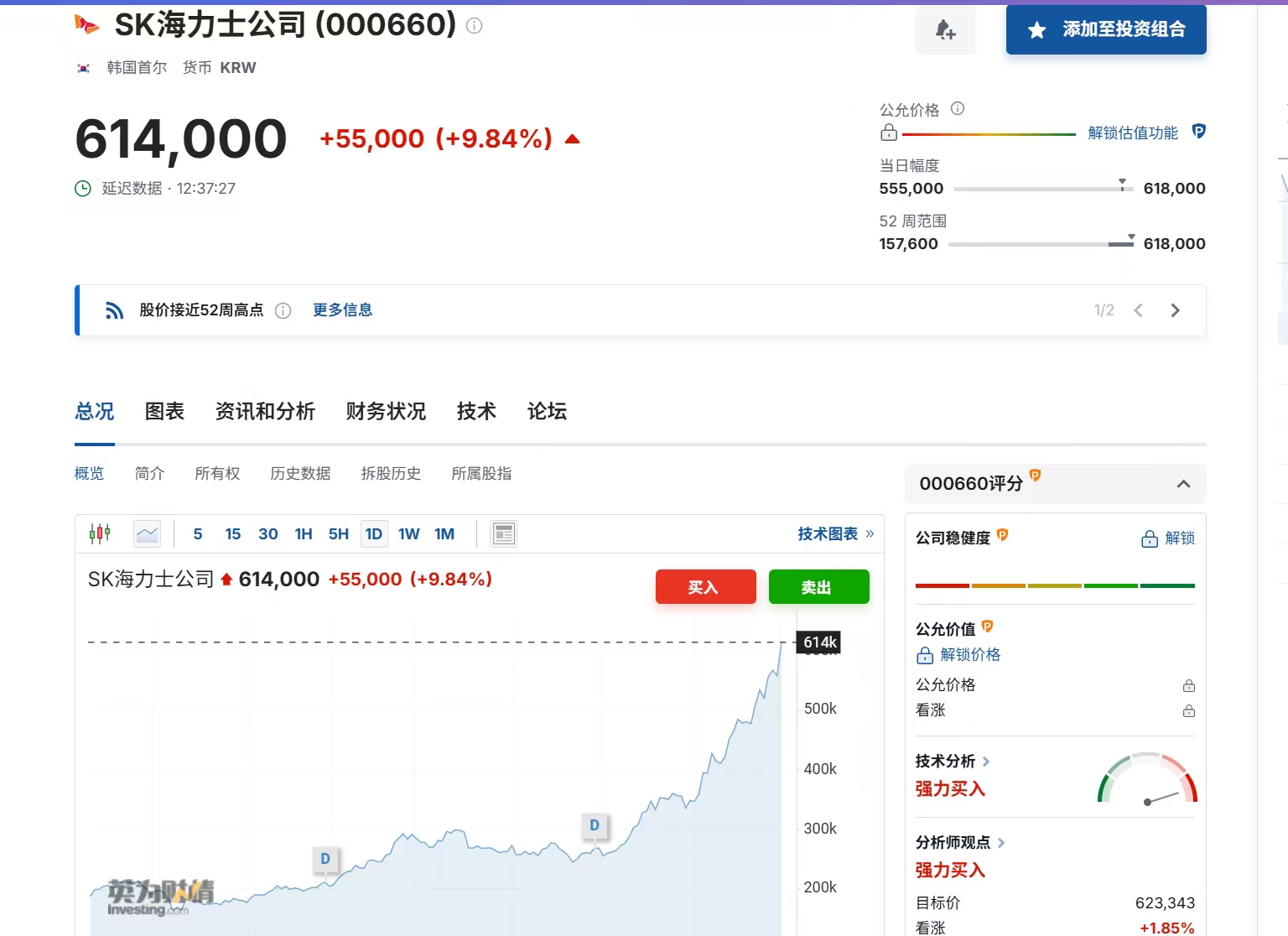Collapse the 000660评分 panel

click(1183, 484)
